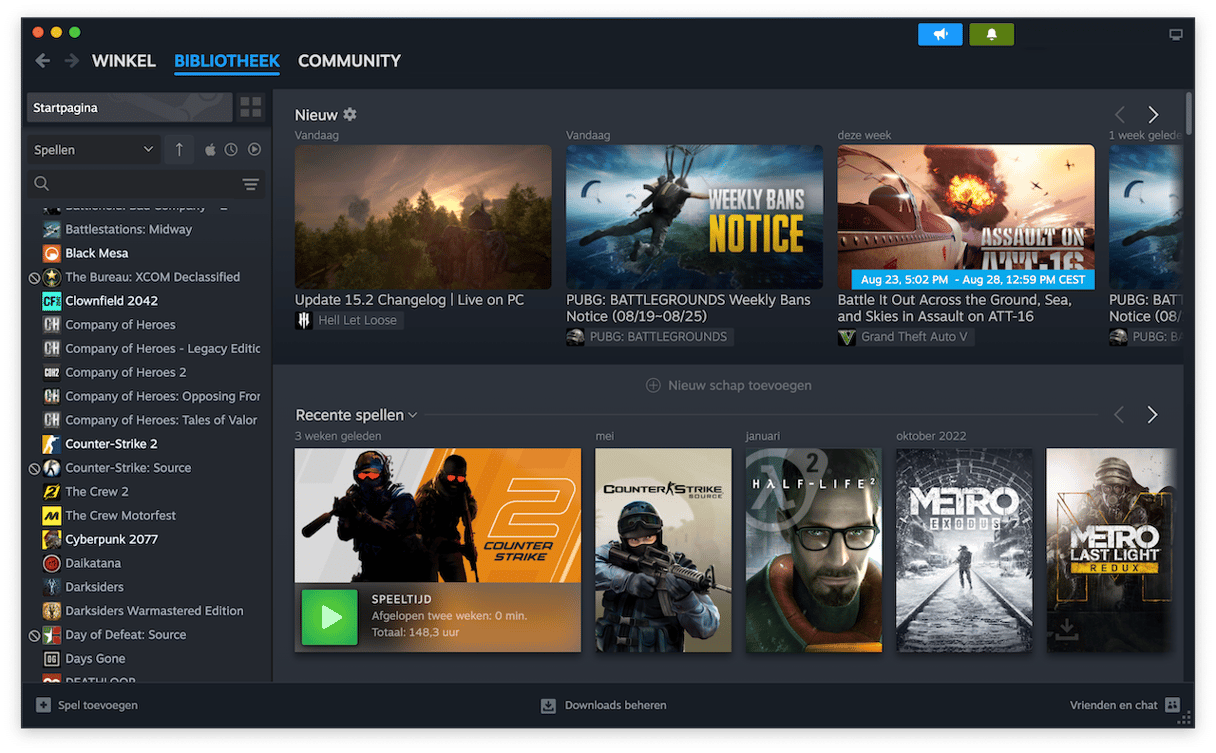Play Counter-Strike 2 with green play button

coord(329,617)
